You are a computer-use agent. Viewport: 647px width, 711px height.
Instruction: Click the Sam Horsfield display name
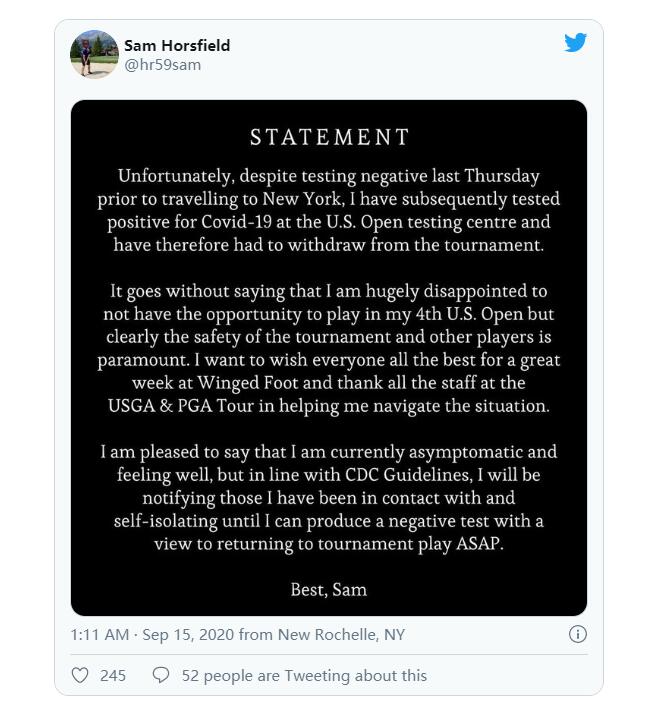(177, 45)
